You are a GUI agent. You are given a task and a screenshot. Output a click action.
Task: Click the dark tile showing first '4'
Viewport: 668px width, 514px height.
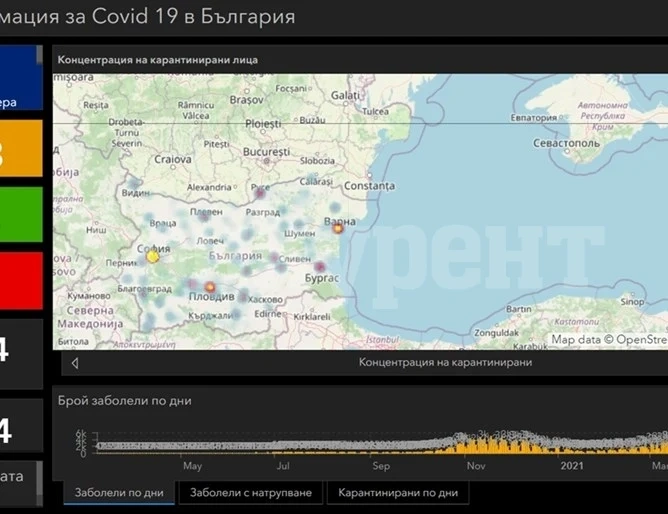point(21,353)
